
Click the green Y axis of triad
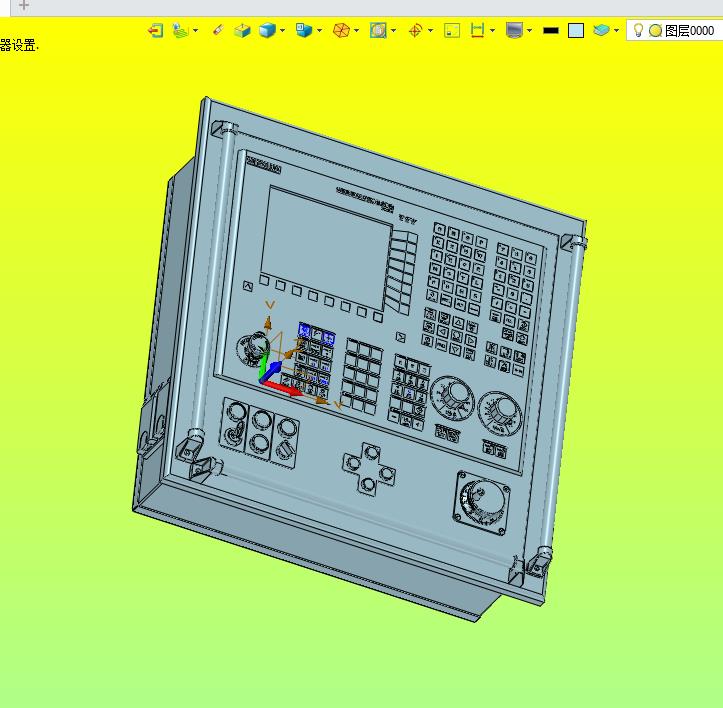click(261, 368)
